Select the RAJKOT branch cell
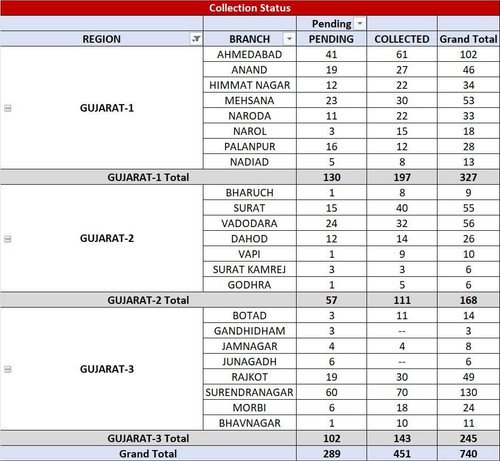Screen dimensions: 500x461 click(250, 377)
